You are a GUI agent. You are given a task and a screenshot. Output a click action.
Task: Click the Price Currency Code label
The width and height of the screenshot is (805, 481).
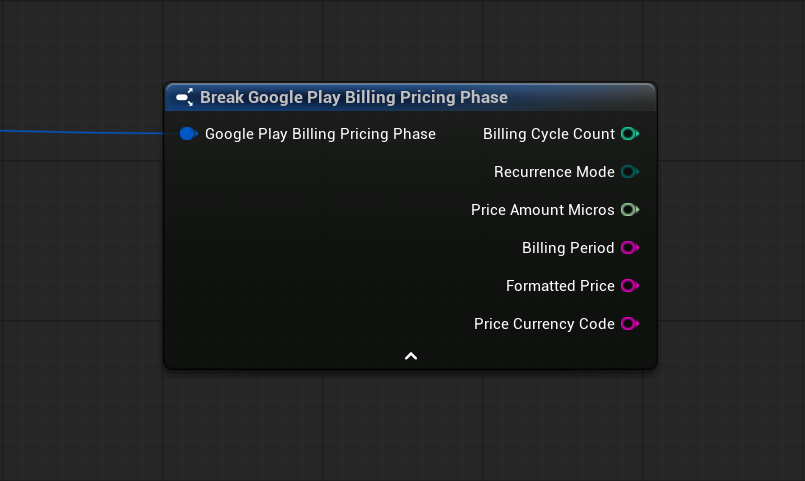pyautogui.click(x=544, y=324)
